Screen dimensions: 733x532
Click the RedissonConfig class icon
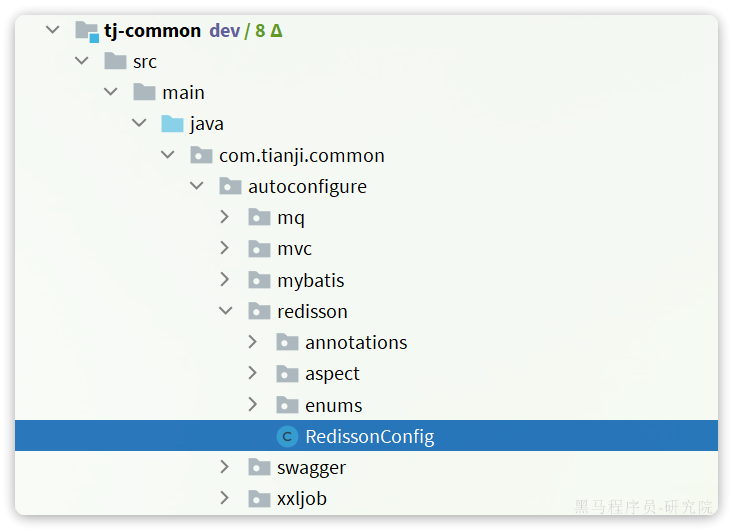(287, 436)
